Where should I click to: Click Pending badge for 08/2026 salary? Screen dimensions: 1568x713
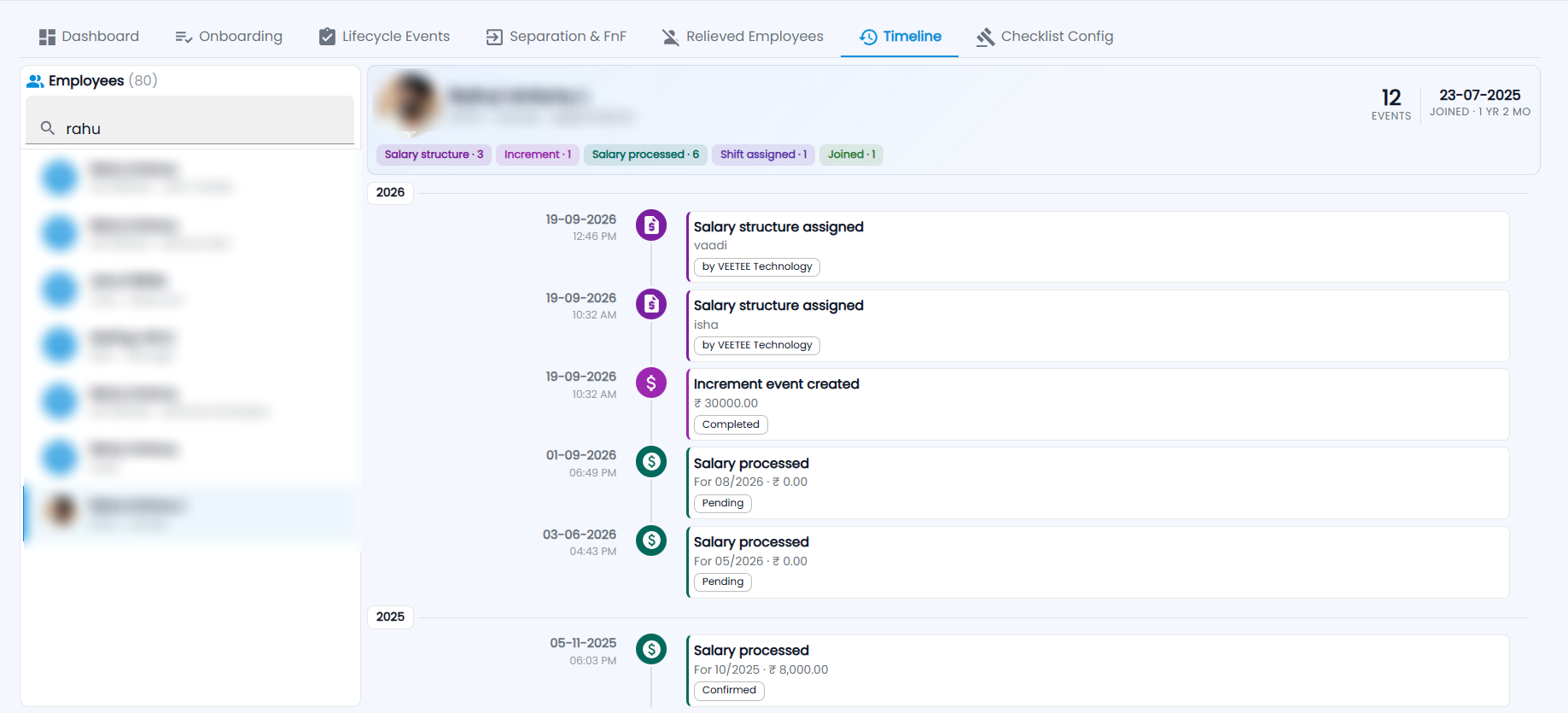(x=723, y=503)
